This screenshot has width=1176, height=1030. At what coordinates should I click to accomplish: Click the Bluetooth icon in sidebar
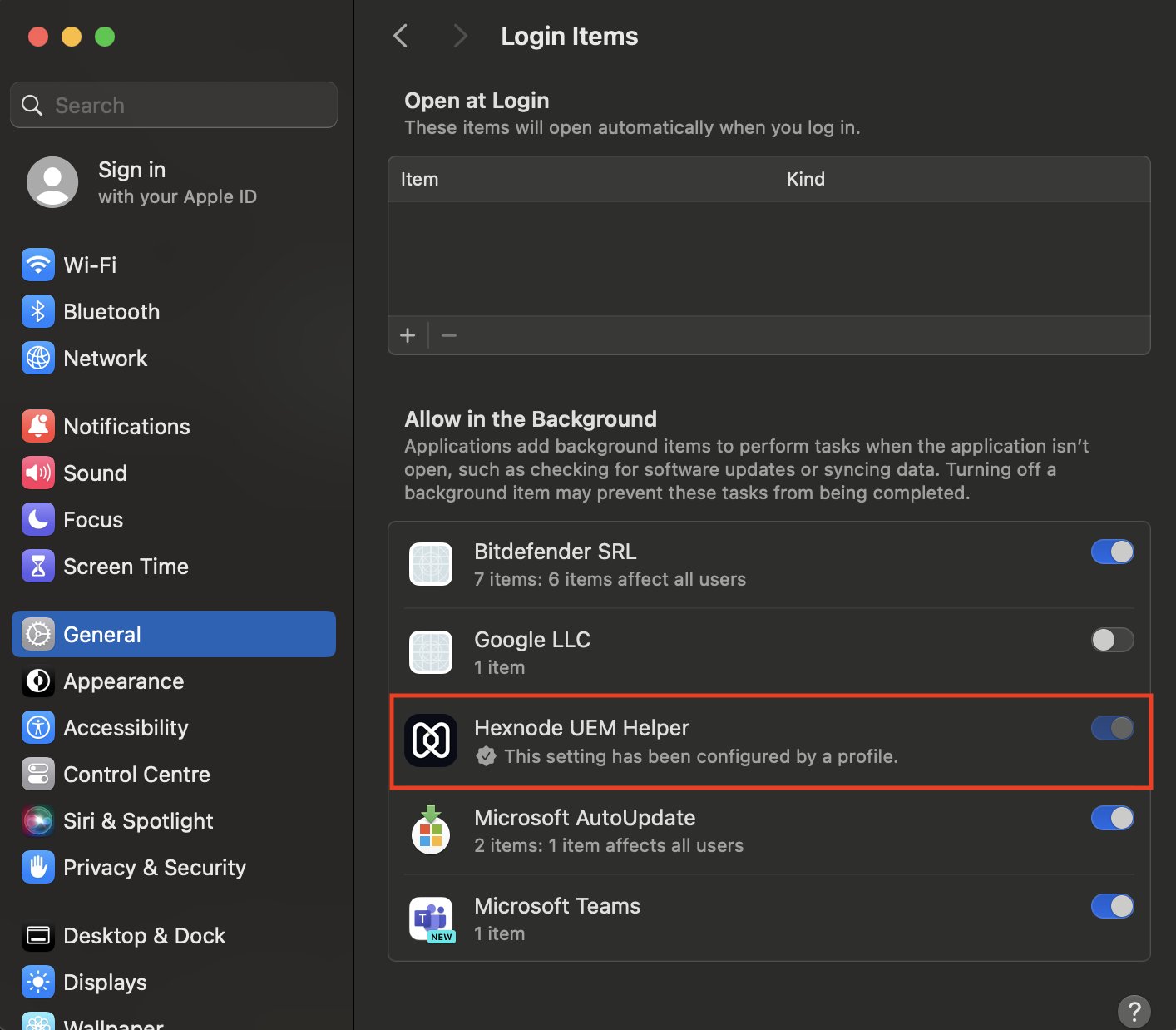(38, 312)
